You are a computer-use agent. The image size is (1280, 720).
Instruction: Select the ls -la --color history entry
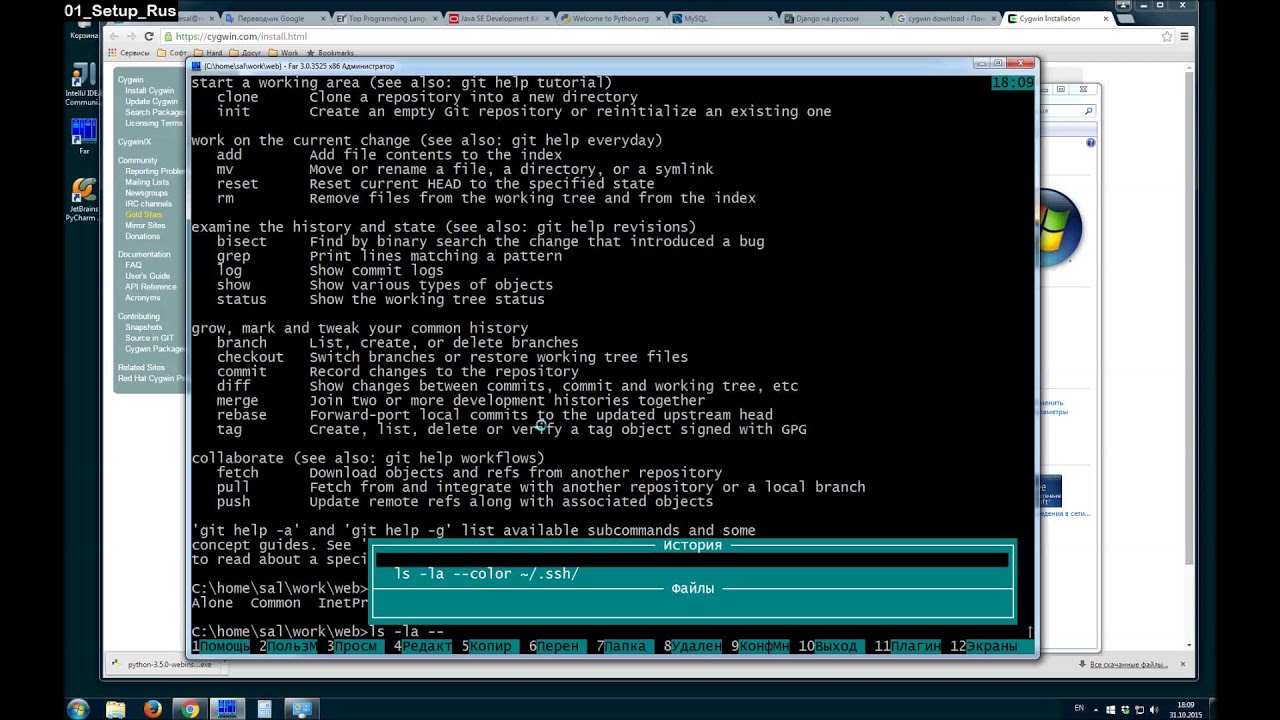487,574
